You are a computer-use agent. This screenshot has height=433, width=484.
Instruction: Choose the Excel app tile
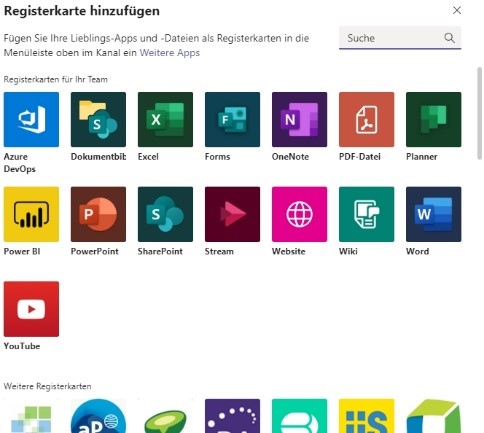[x=165, y=119]
